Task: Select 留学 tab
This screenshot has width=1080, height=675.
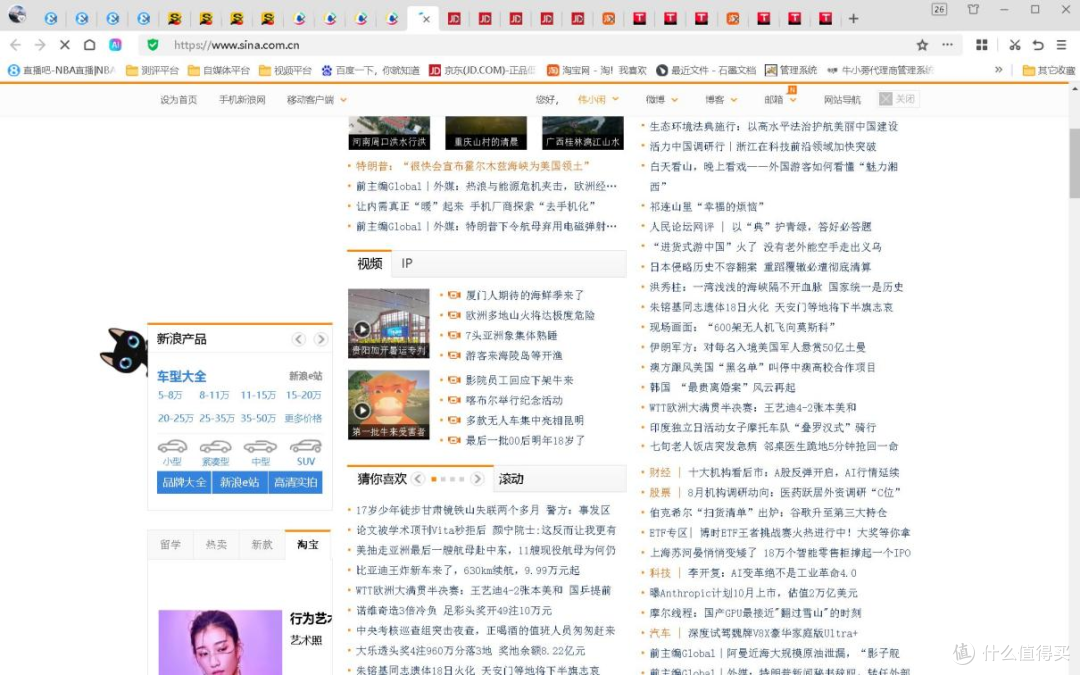Action: 170,545
